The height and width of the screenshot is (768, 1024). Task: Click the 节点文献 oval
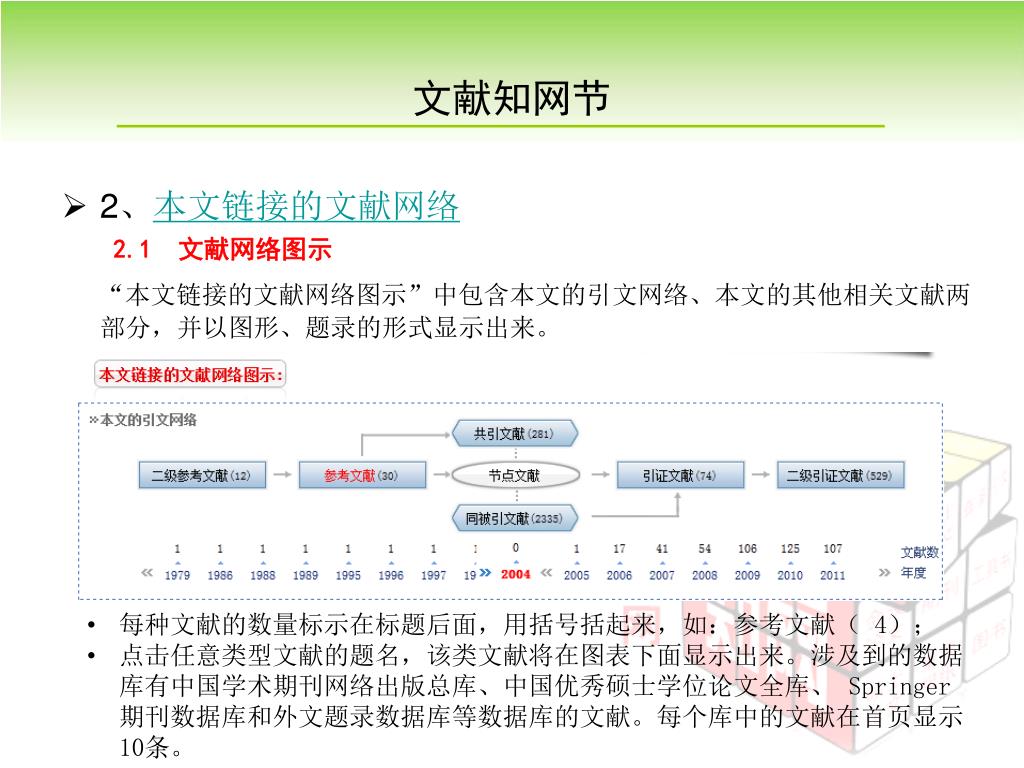515,475
